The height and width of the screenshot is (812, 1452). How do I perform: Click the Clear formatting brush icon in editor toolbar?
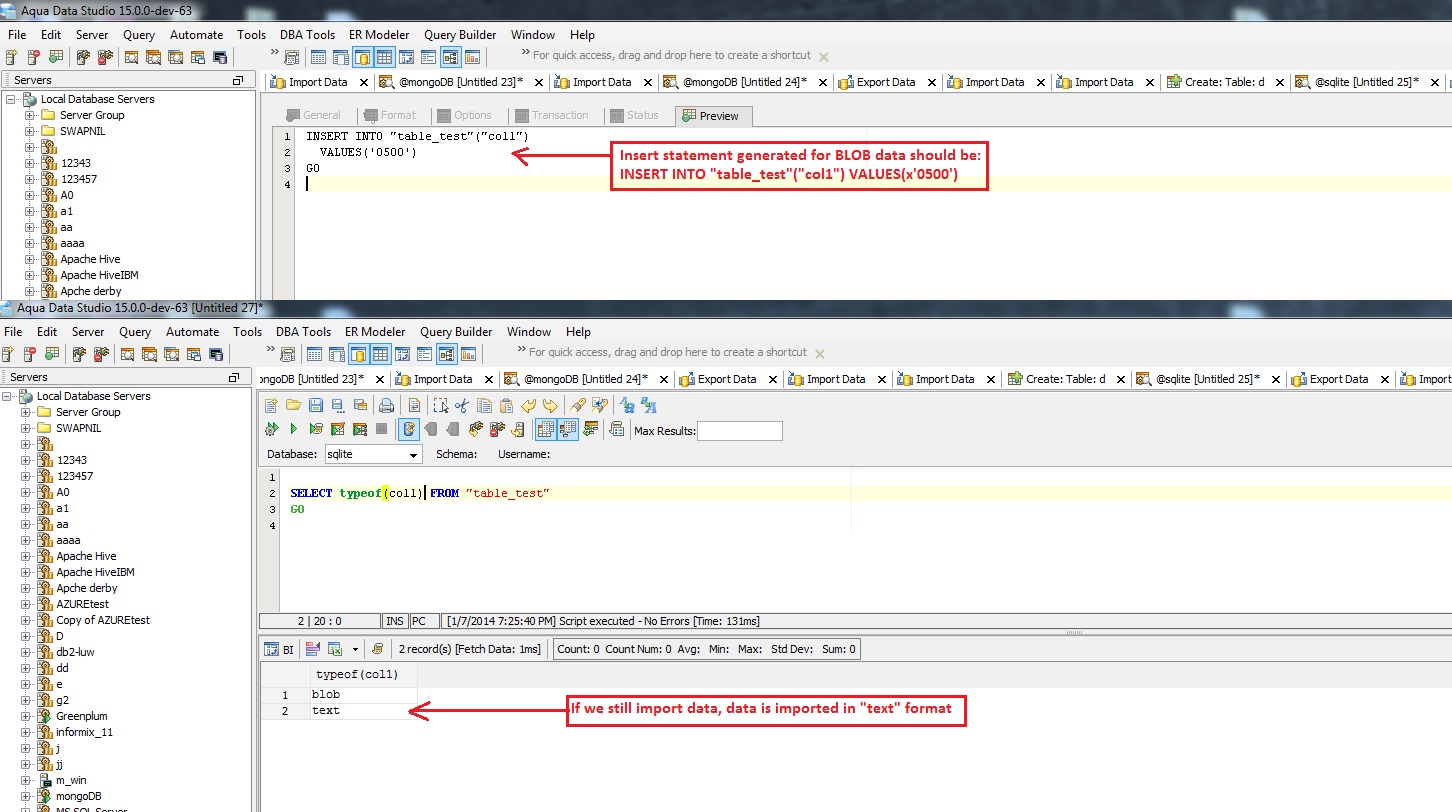(x=577, y=405)
